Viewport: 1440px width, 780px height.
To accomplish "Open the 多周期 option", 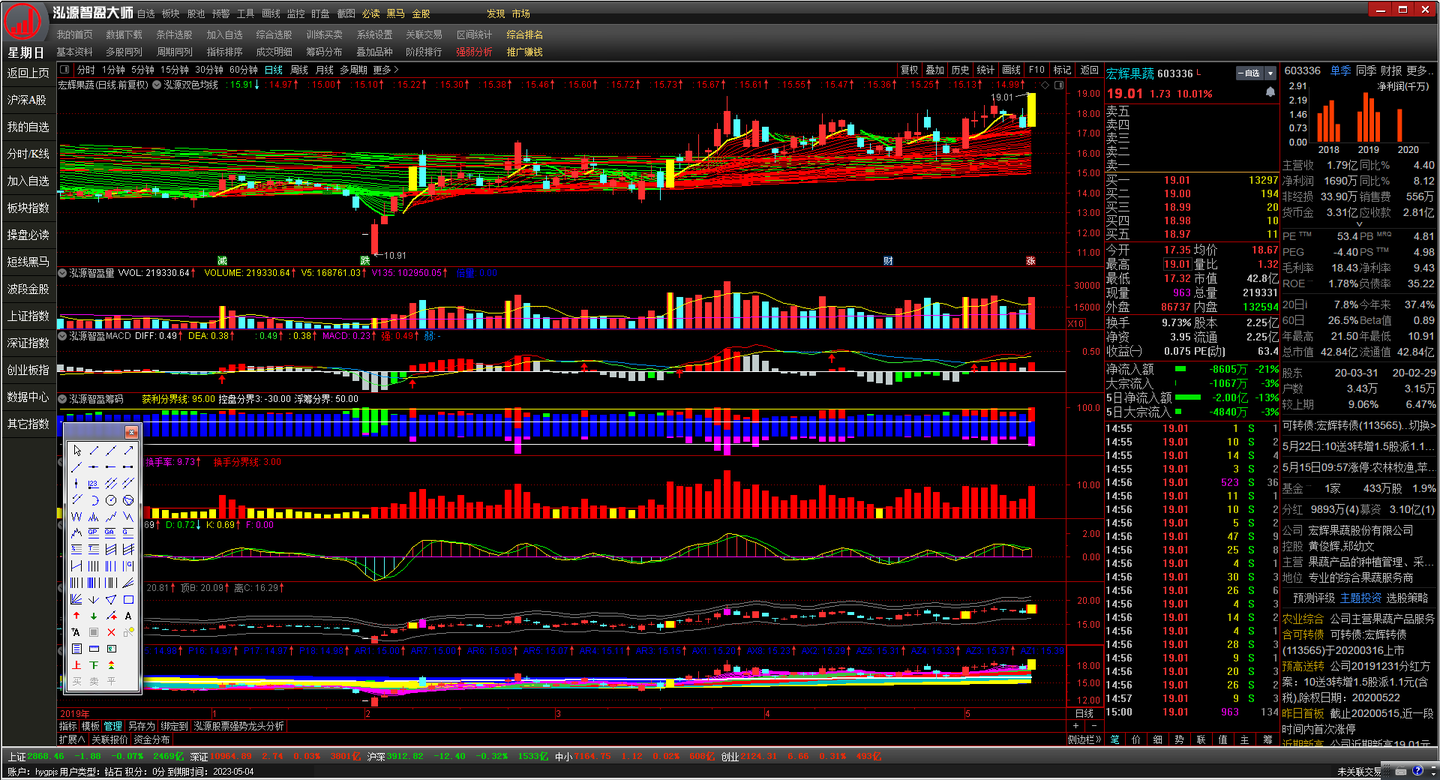I will tap(353, 70).
